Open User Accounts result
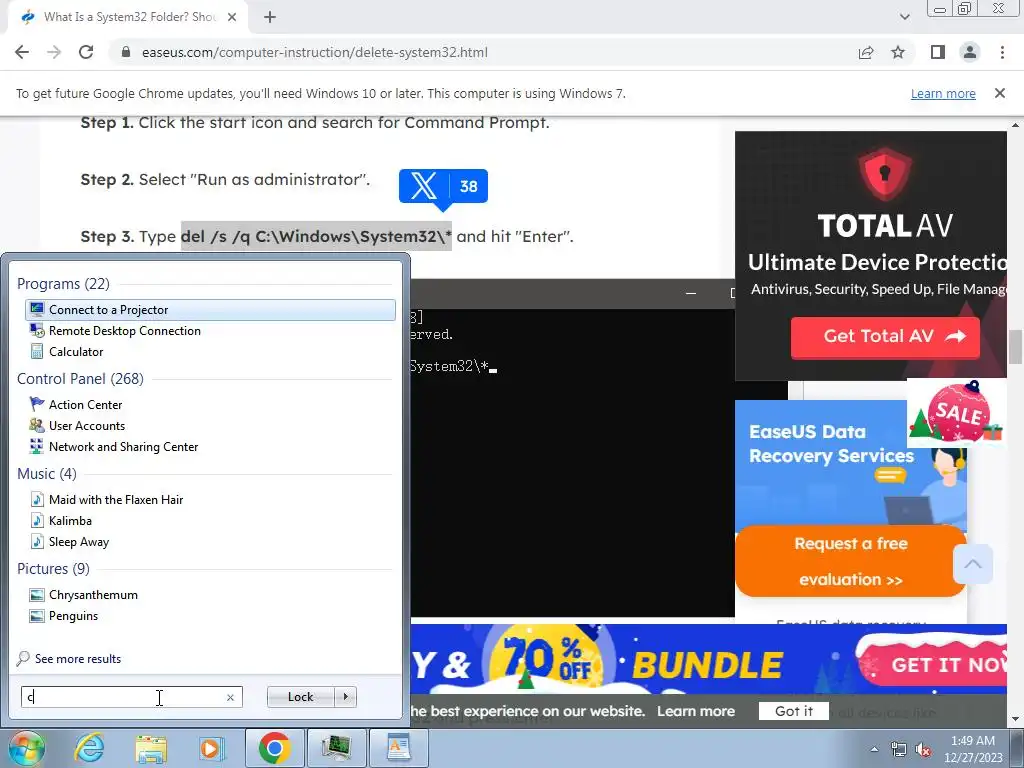The width and height of the screenshot is (1024, 768). [77, 425]
